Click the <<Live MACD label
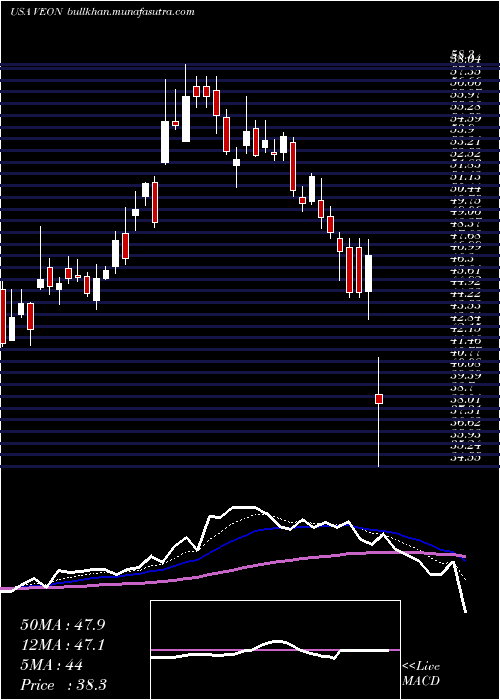This screenshot has height=700, width=500. [x=421, y=674]
